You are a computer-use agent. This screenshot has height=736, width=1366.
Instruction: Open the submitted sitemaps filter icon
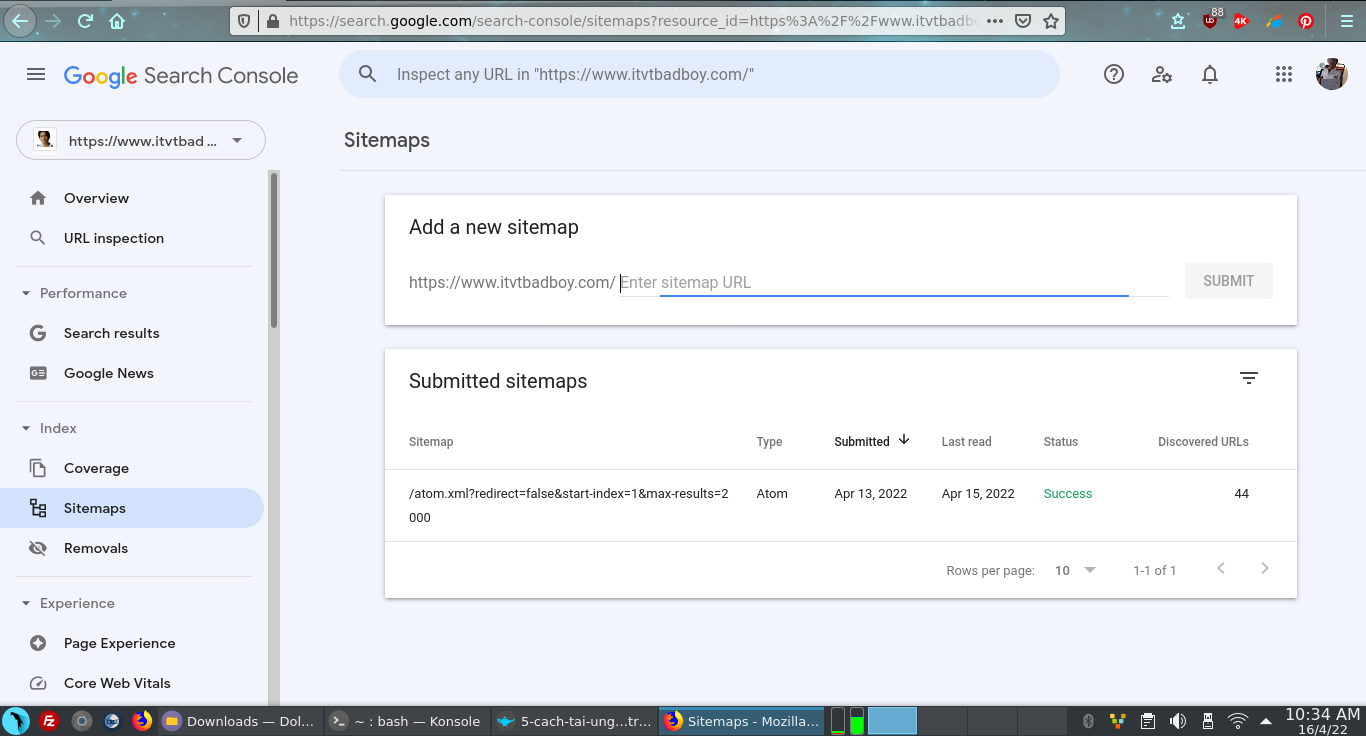pos(1248,378)
